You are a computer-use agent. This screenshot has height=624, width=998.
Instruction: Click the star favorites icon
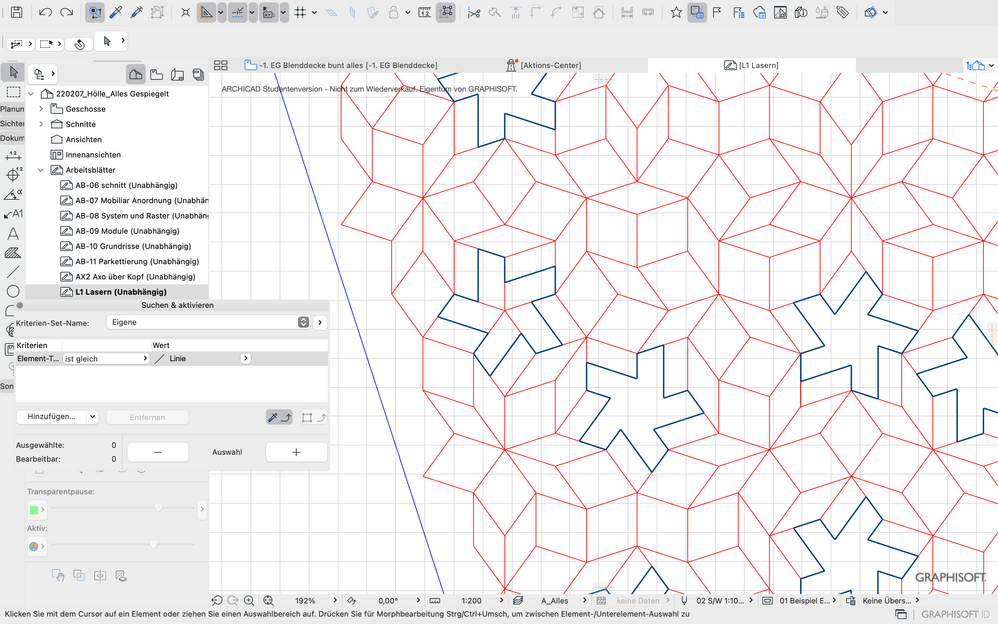(676, 13)
